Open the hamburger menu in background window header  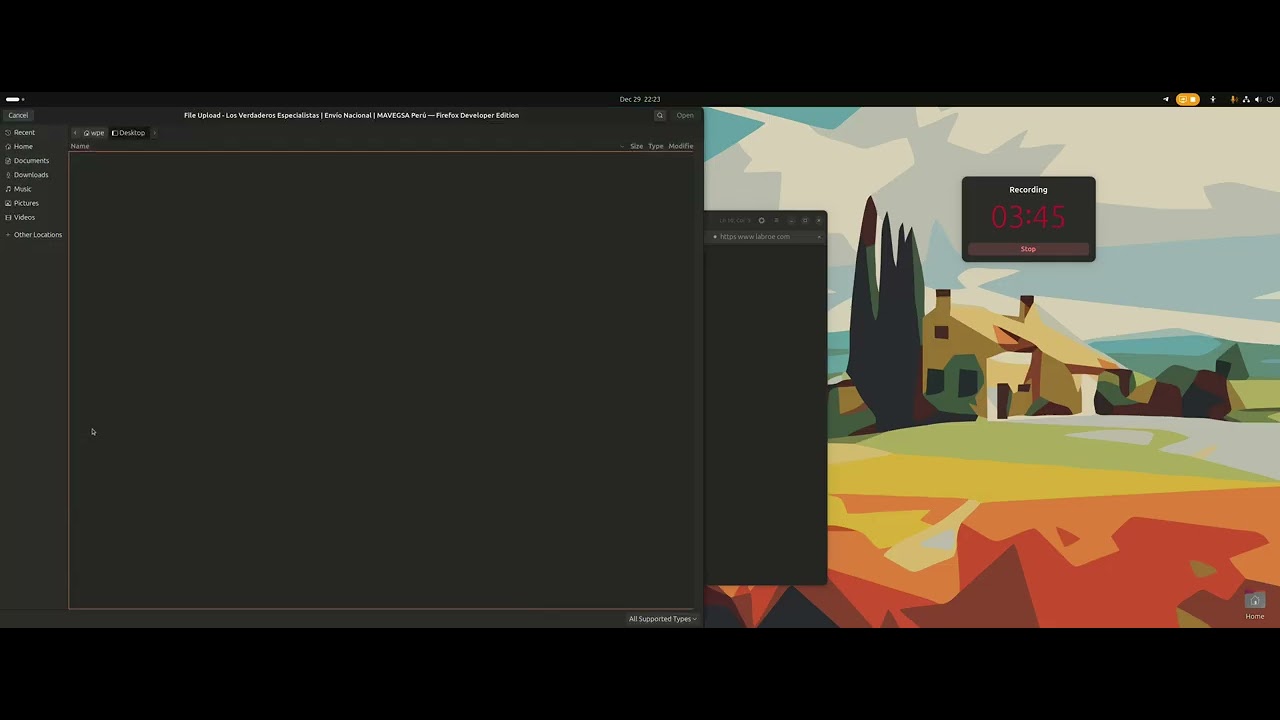click(776, 220)
